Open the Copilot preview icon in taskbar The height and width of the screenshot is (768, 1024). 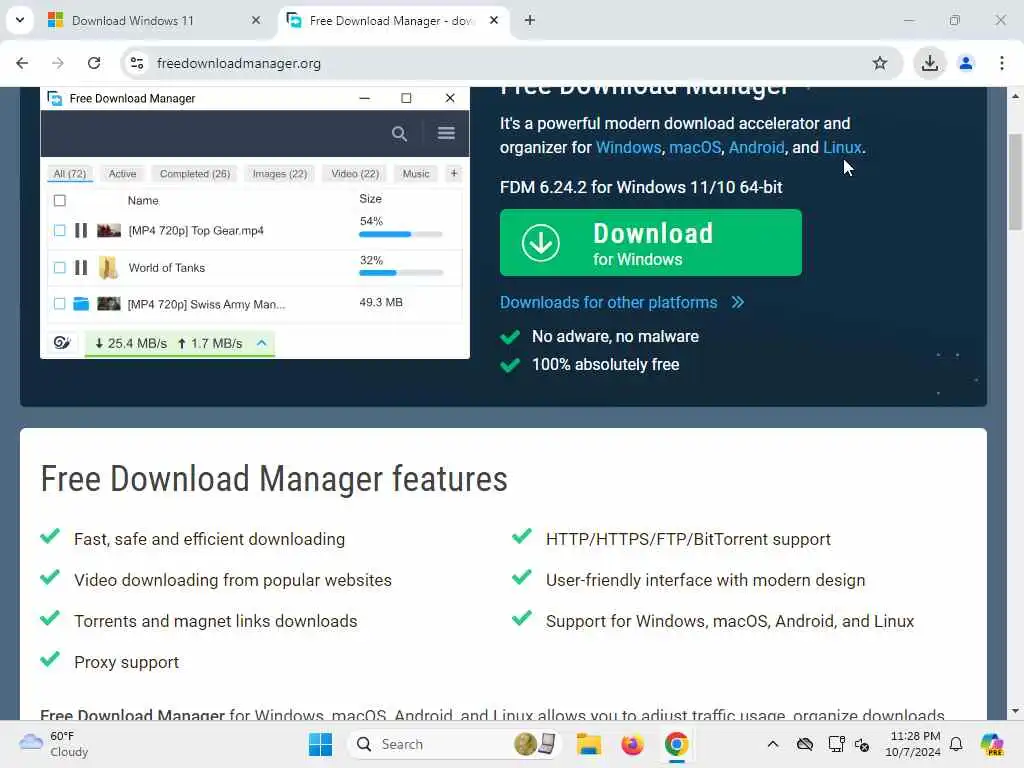click(992, 744)
